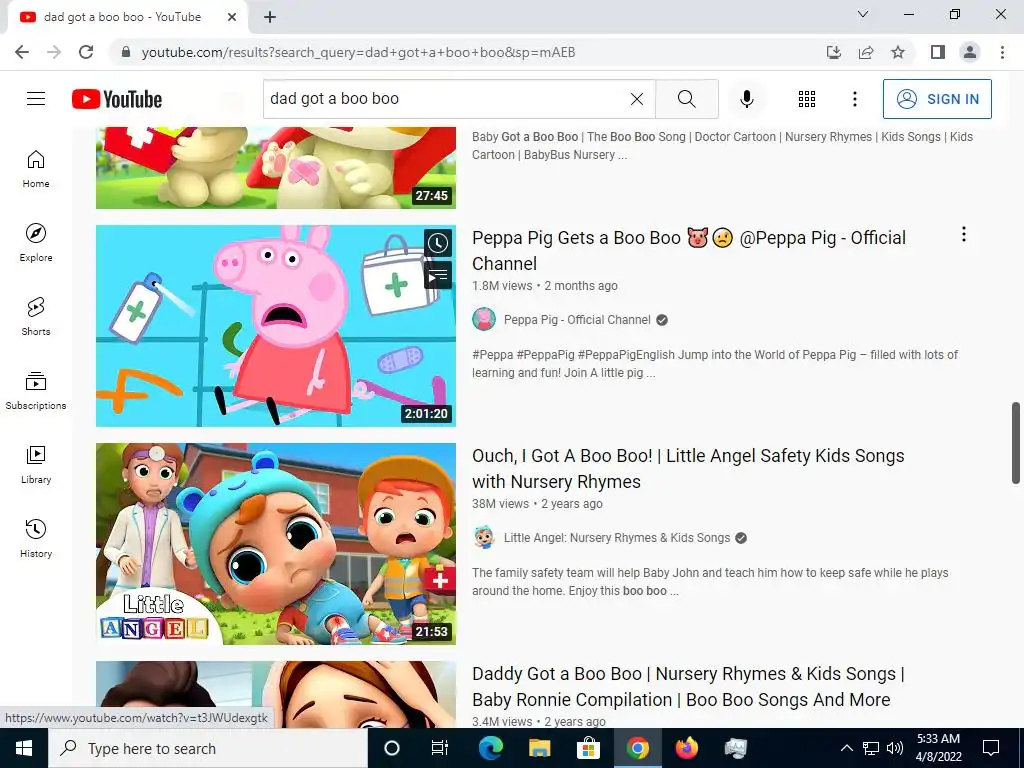Show hidden system tray icons
The height and width of the screenshot is (768, 1024).
(846, 748)
